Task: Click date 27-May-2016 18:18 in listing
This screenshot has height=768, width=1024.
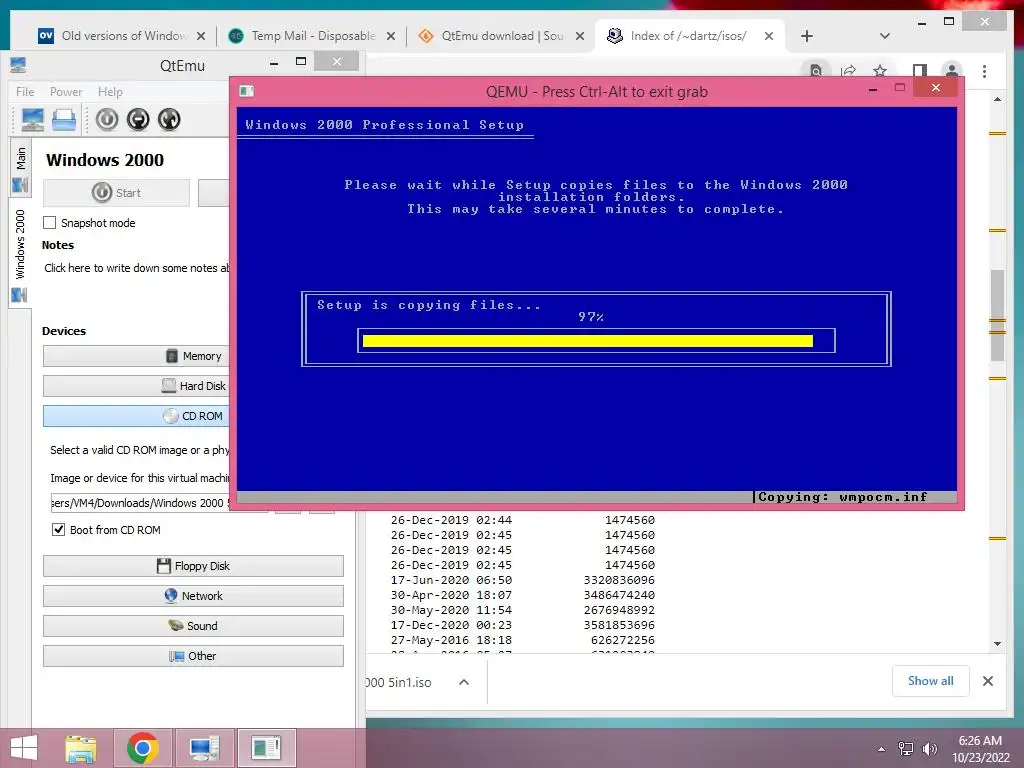Action: 451,640
